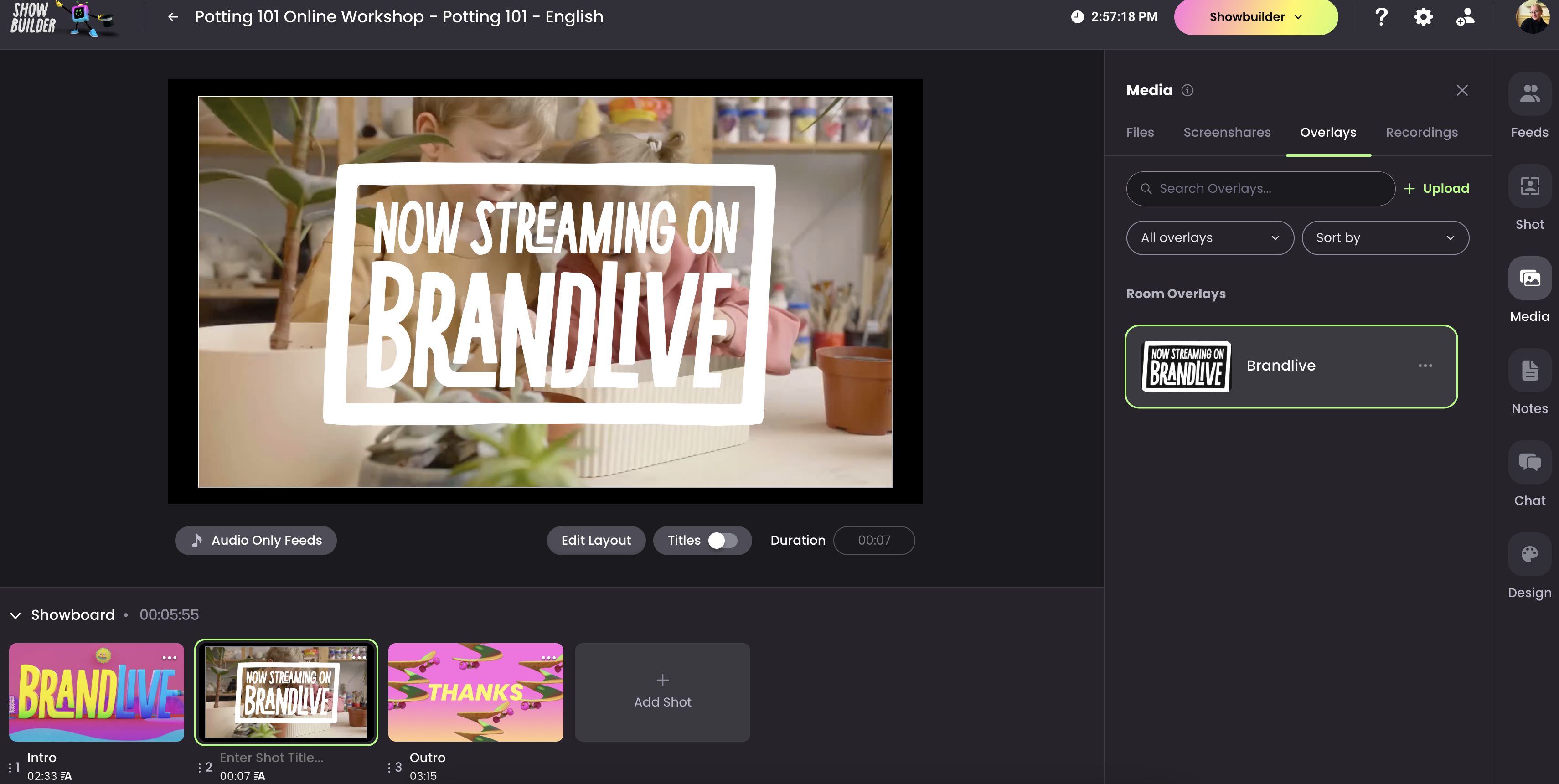1559x784 pixels.
Task: Open the Shot sidebar panel
Action: coord(1529,198)
